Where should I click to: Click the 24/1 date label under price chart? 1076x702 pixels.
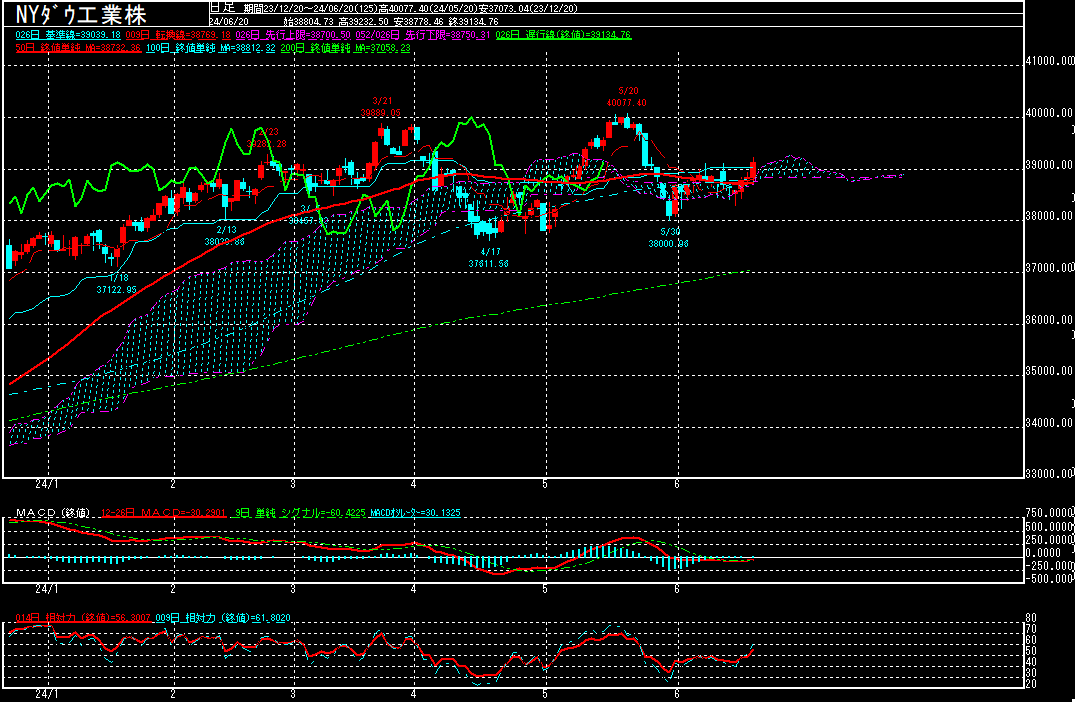[47, 484]
